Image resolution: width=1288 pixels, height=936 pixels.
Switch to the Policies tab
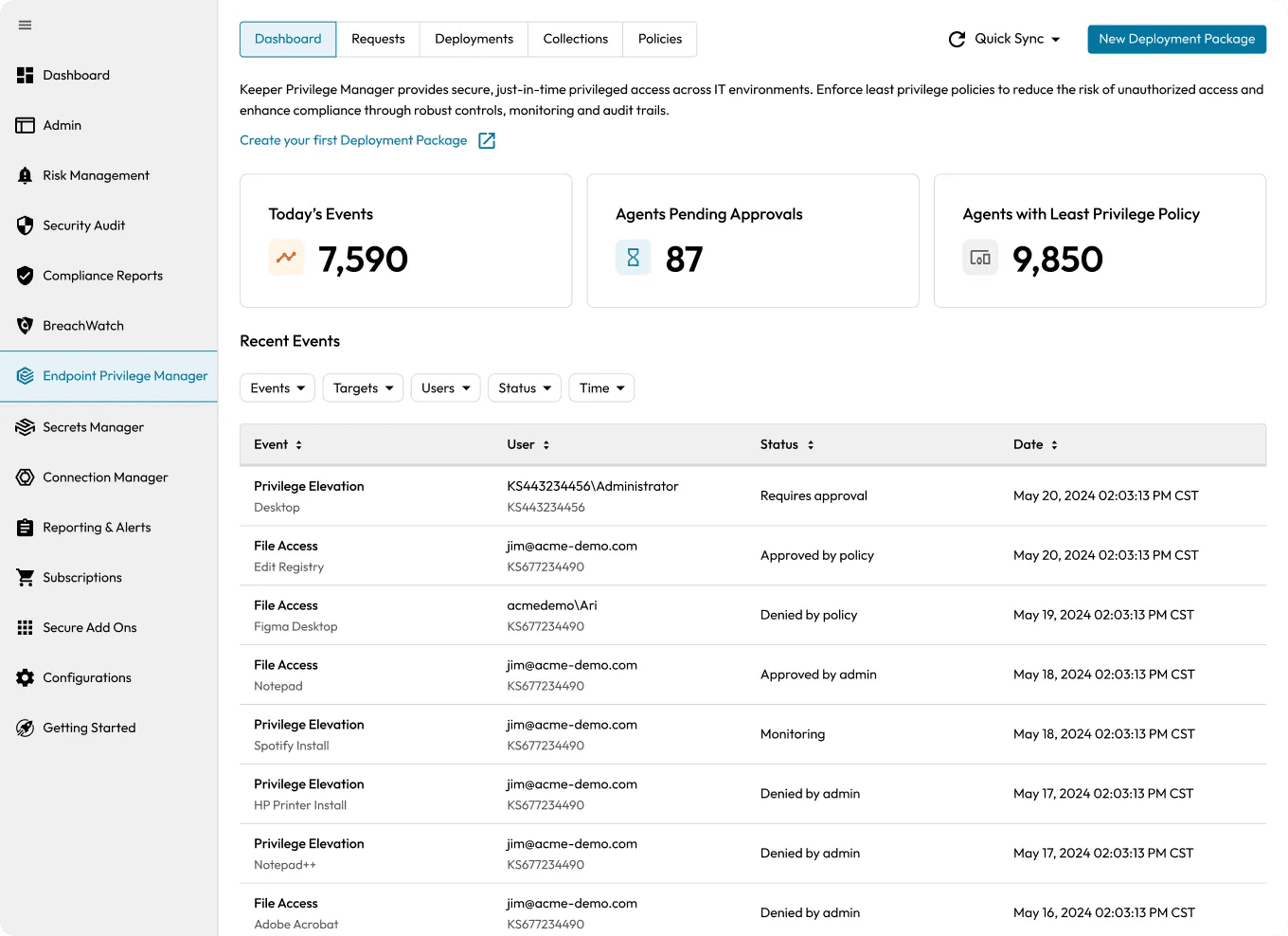tap(660, 39)
